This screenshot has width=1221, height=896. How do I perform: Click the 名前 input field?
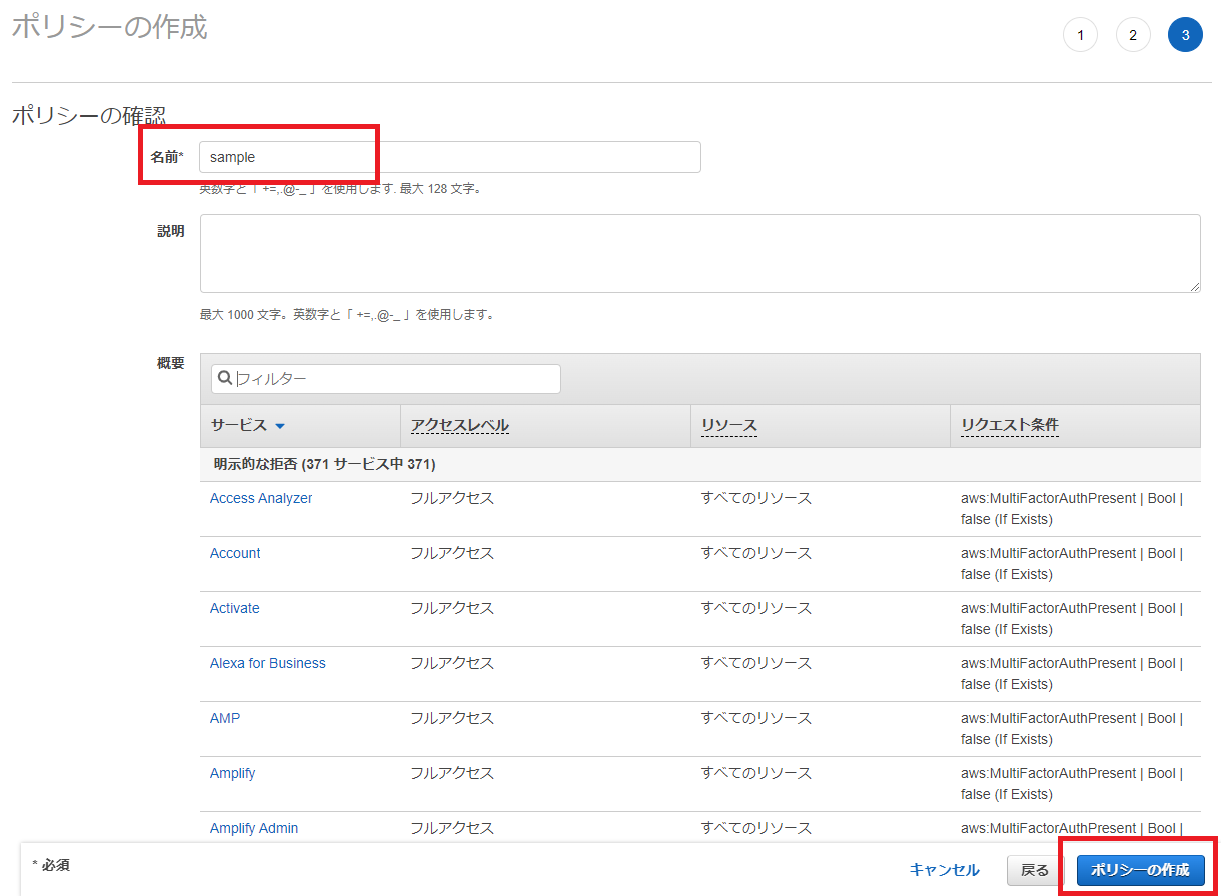pos(450,157)
